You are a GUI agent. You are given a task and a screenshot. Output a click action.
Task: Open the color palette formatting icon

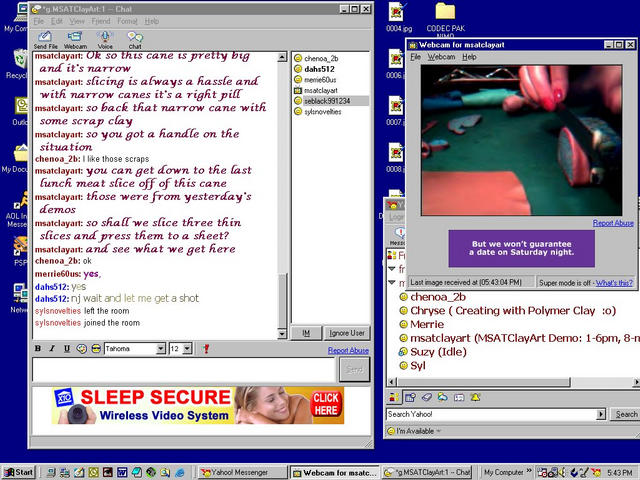pyautogui.click(x=82, y=349)
